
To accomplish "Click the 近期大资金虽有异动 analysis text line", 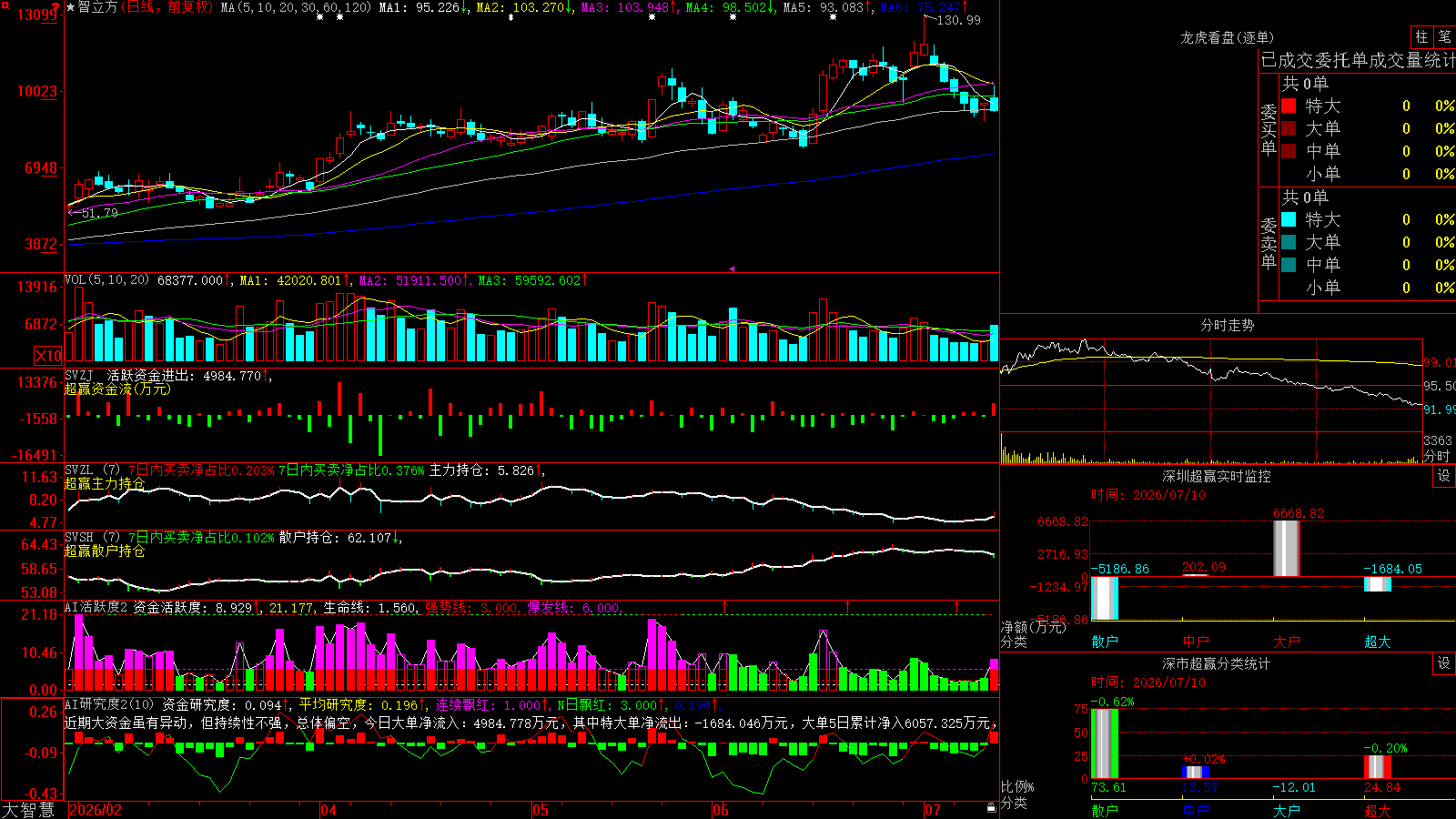I will click(x=532, y=723).
